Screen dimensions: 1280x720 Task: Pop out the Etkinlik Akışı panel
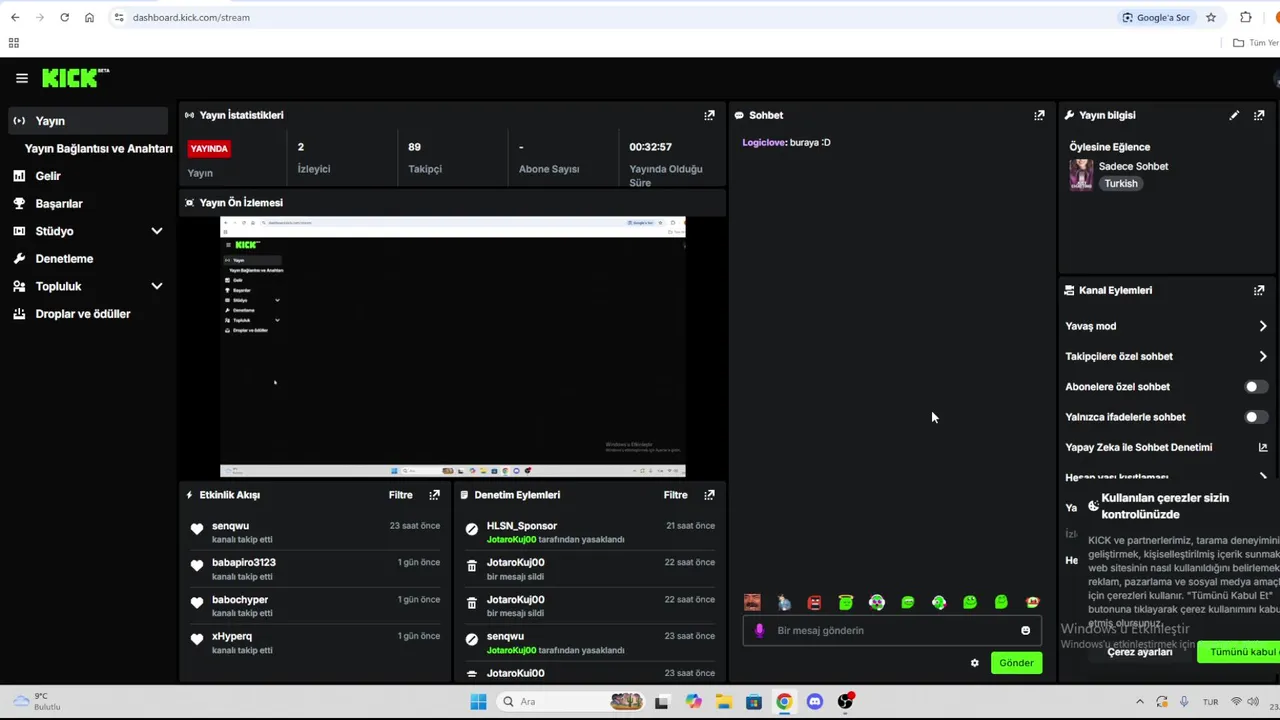click(x=434, y=495)
